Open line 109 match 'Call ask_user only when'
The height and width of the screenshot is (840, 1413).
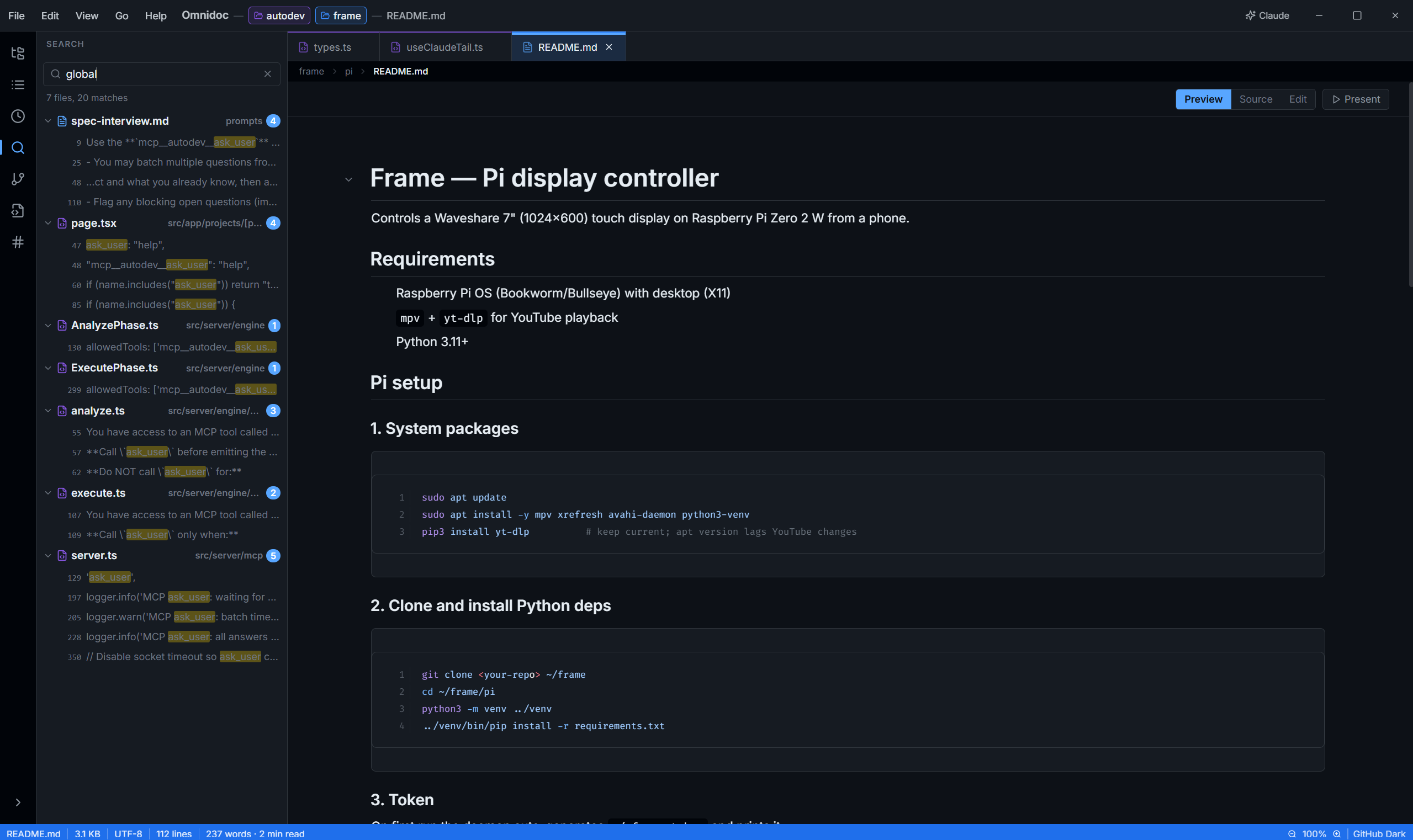click(162, 535)
